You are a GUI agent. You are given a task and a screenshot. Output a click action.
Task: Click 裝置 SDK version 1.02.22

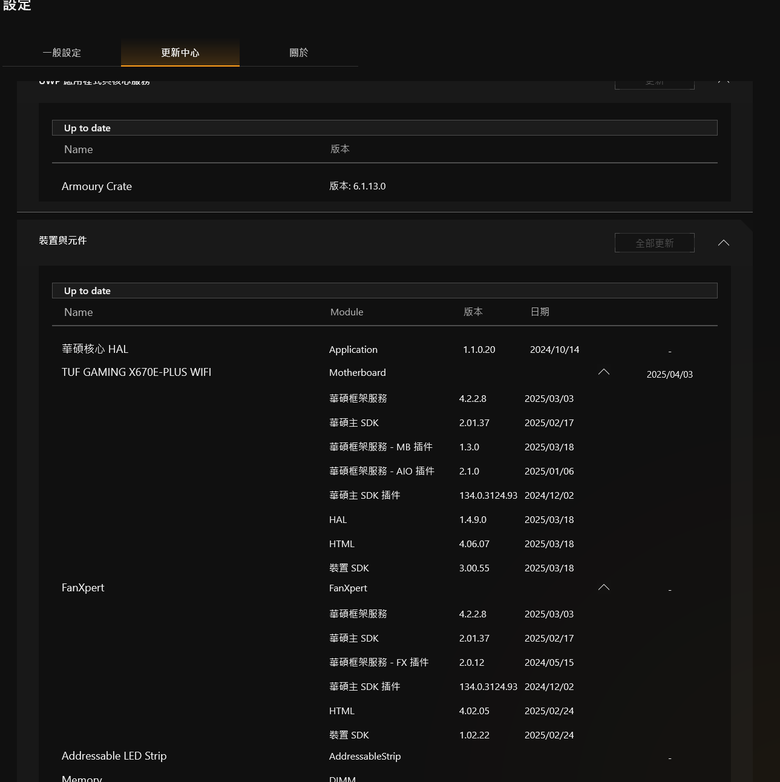(474, 735)
